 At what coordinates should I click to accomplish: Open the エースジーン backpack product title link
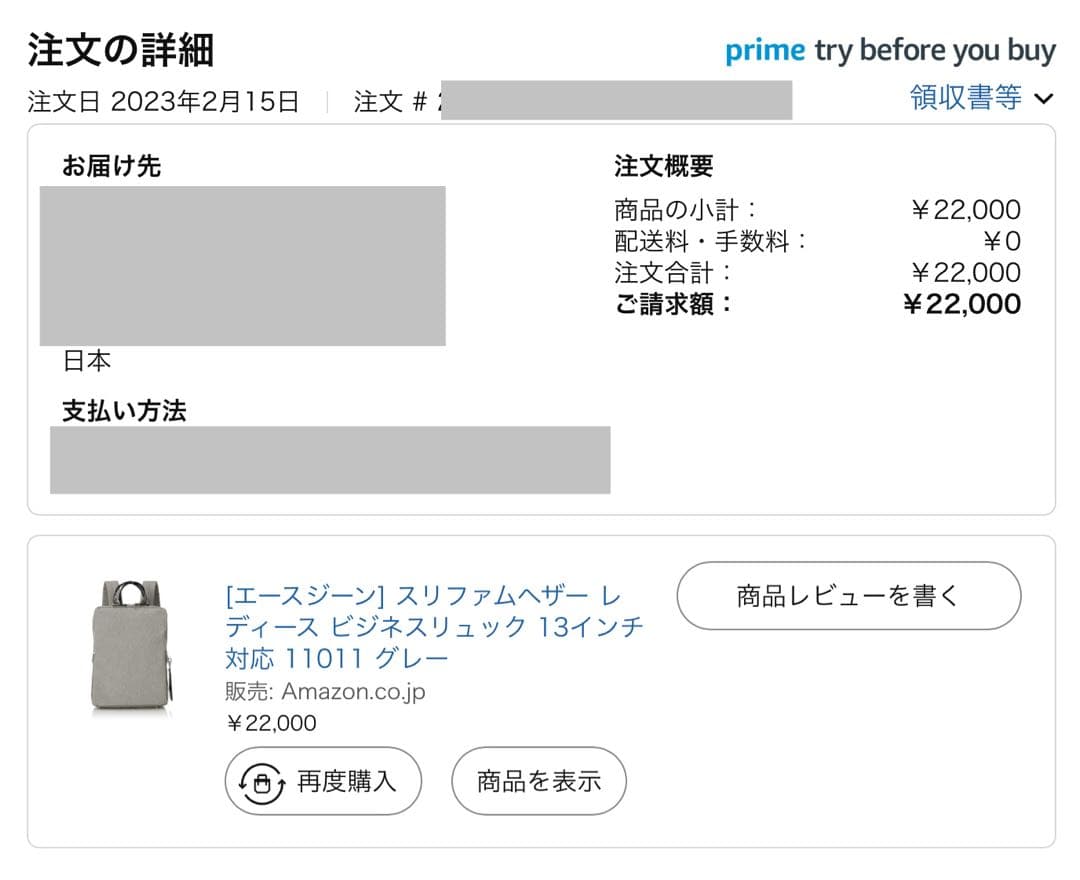pyautogui.click(x=432, y=625)
